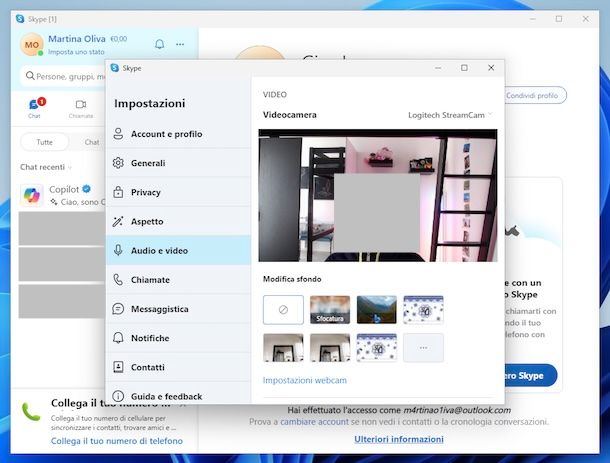Click the partially hidden blue Skype button
Viewport: 610px width, 463px height.
click(531, 375)
